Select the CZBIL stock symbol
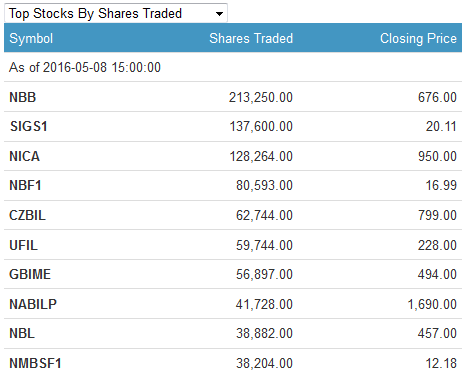This screenshot has height=374, width=474. [27, 215]
